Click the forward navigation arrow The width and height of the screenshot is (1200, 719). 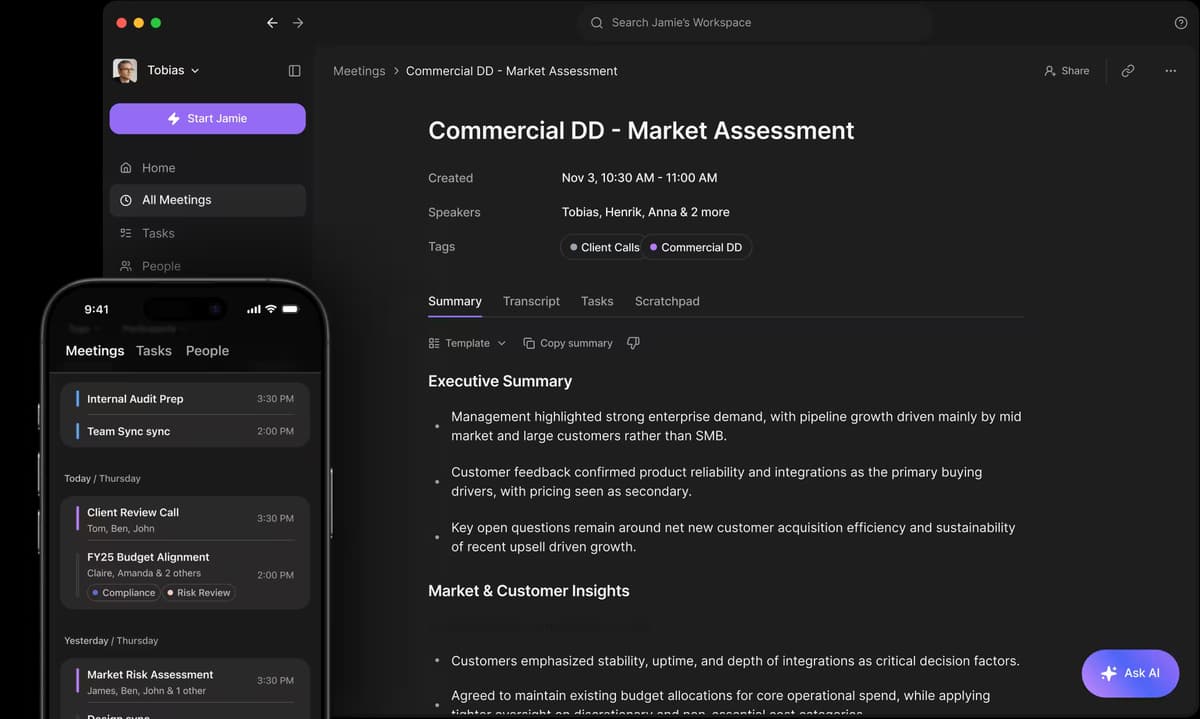298,23
